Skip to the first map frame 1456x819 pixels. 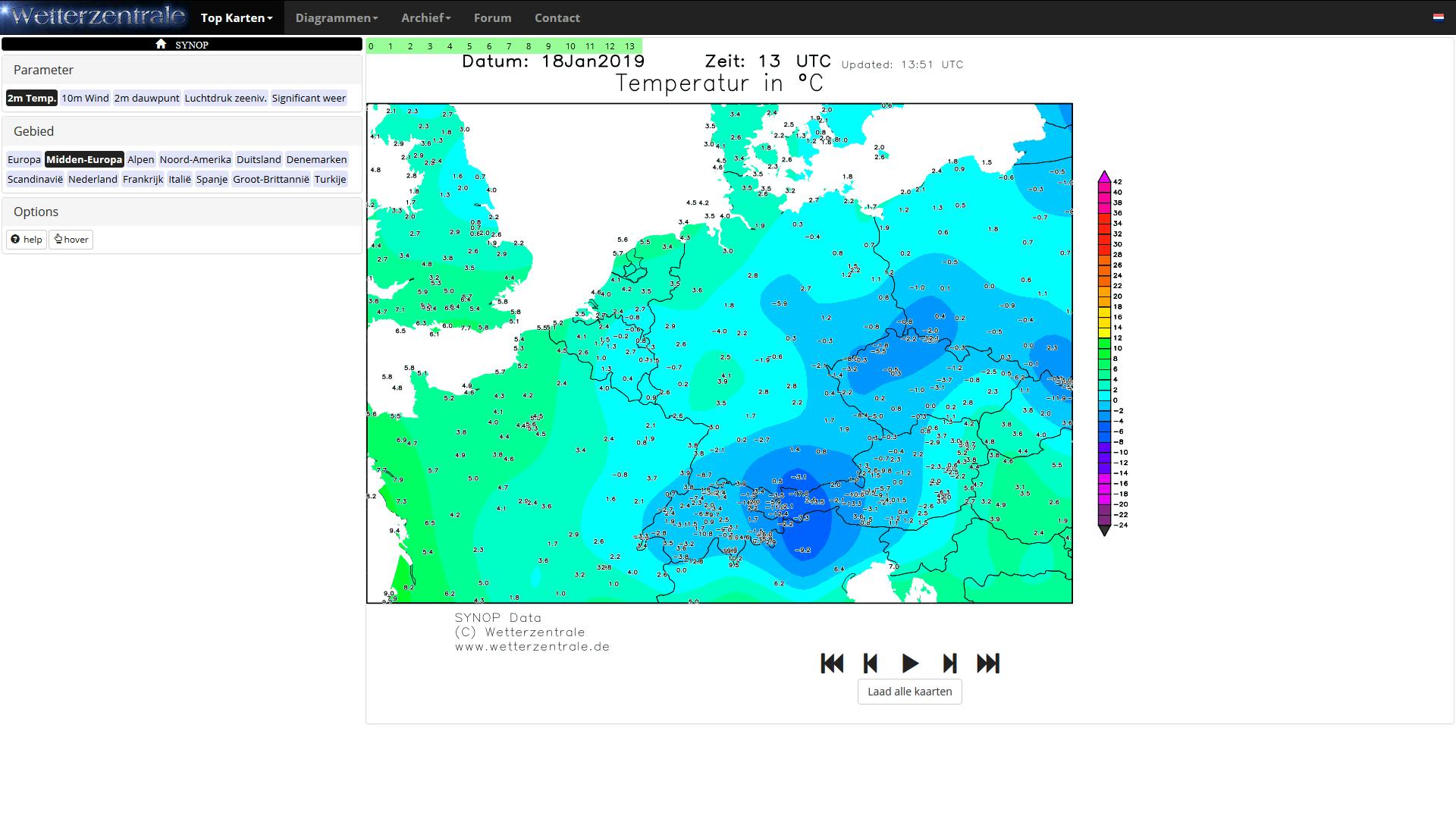click(x=833, y=664)
